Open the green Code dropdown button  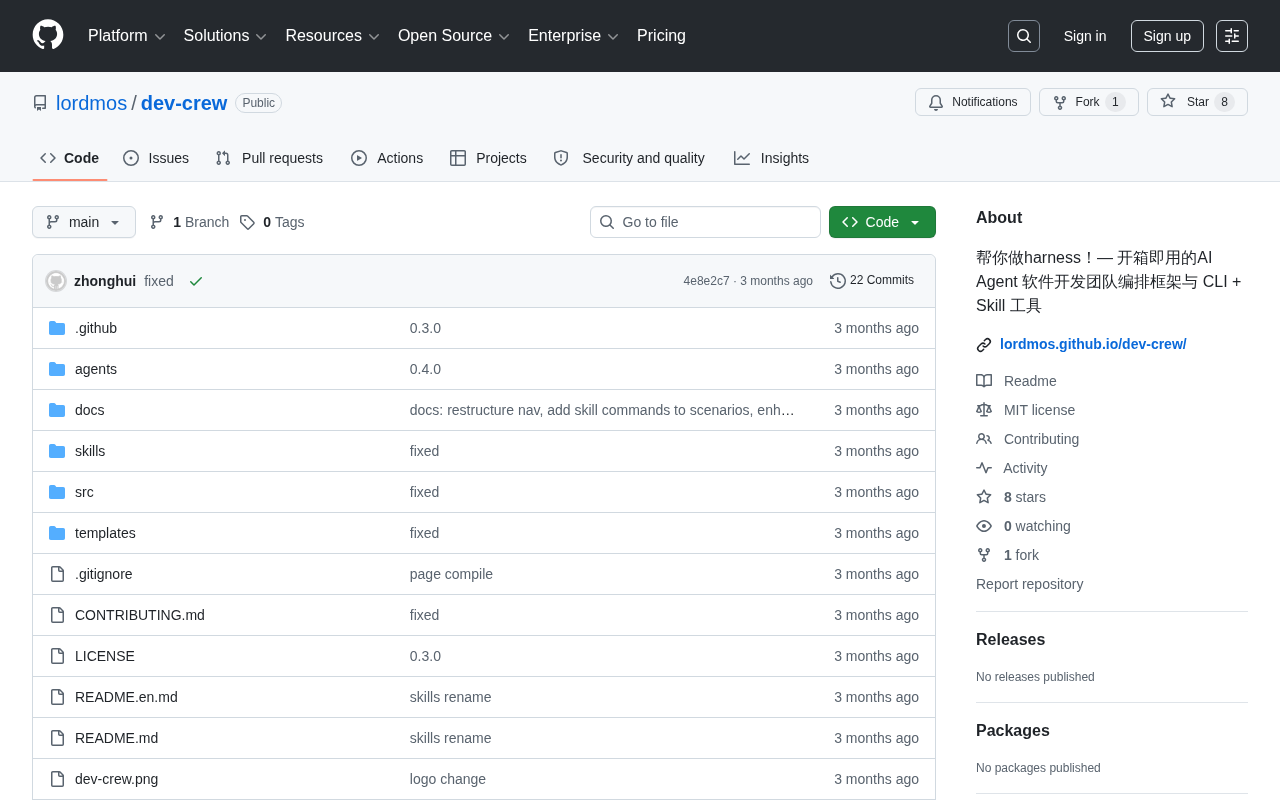tap(882, 222)
